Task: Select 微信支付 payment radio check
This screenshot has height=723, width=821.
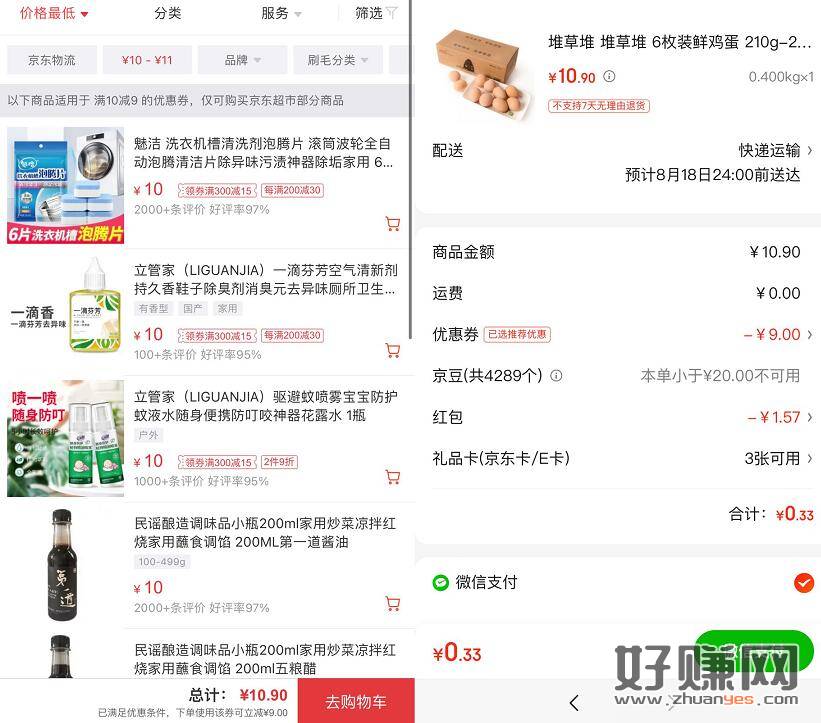Action: click(x=804, y=582)
